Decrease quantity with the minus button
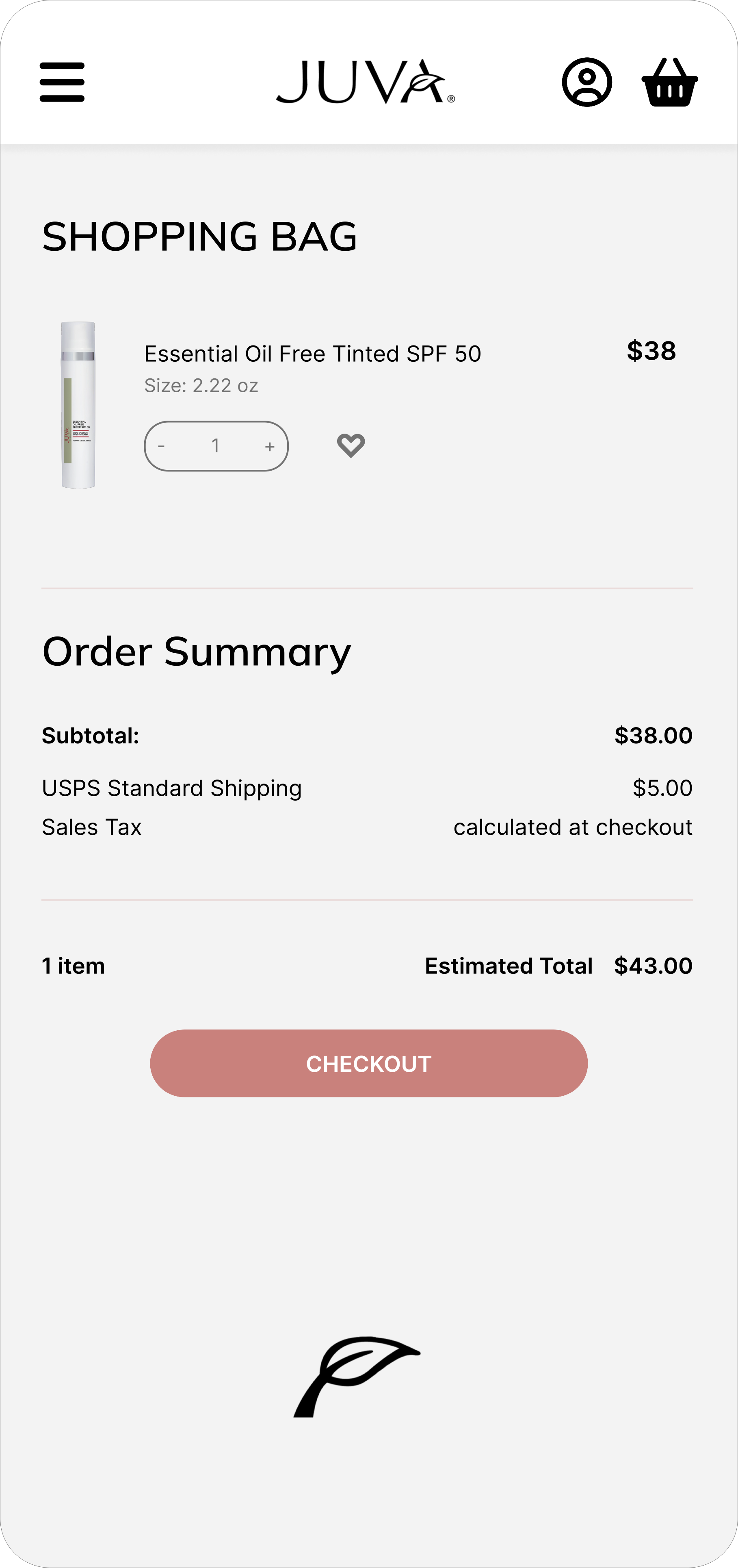738x1568 pixels. pos(161,446)
